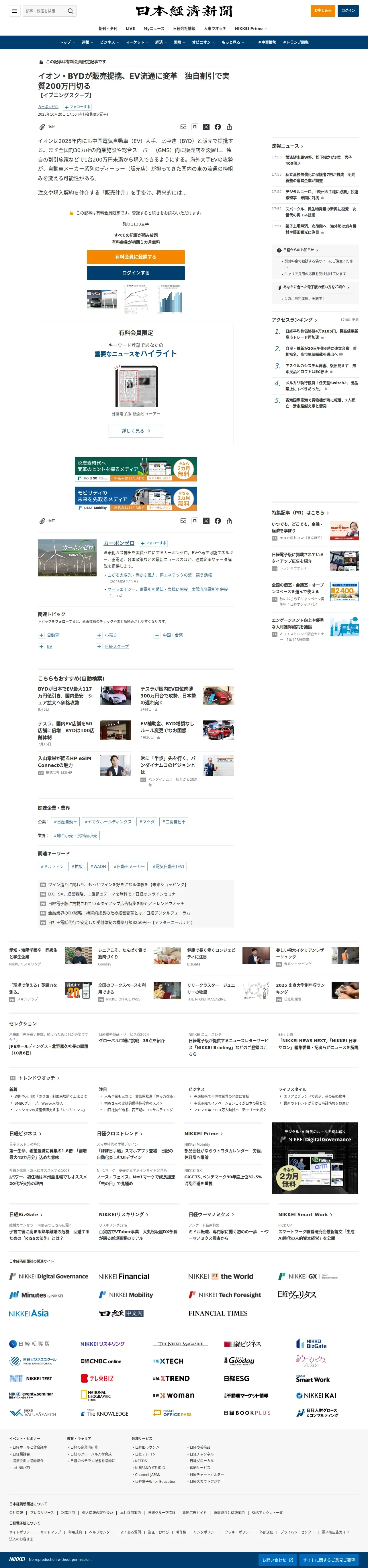Open the #日産自動車 company tag
The width and height of the screenshot is (368, 1568).
(x=66, y=822)
